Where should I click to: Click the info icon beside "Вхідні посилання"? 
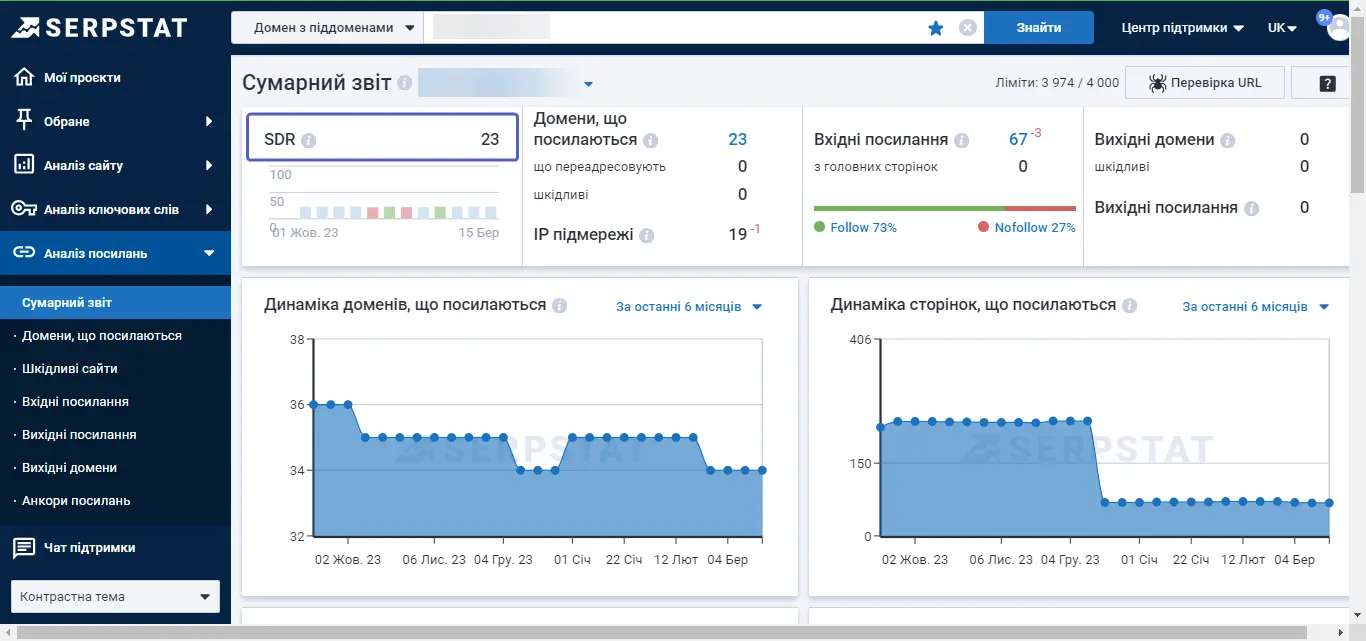962,139
